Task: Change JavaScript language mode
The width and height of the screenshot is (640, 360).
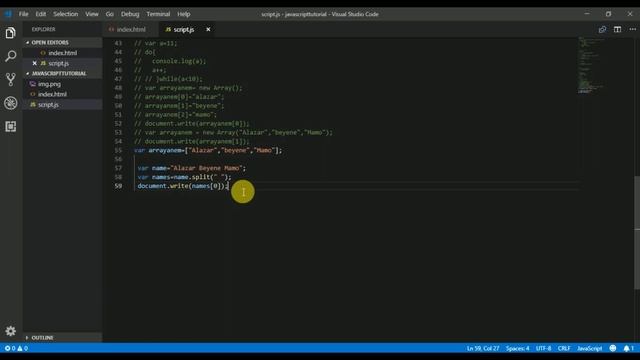Action: click(x=589, y=348)
